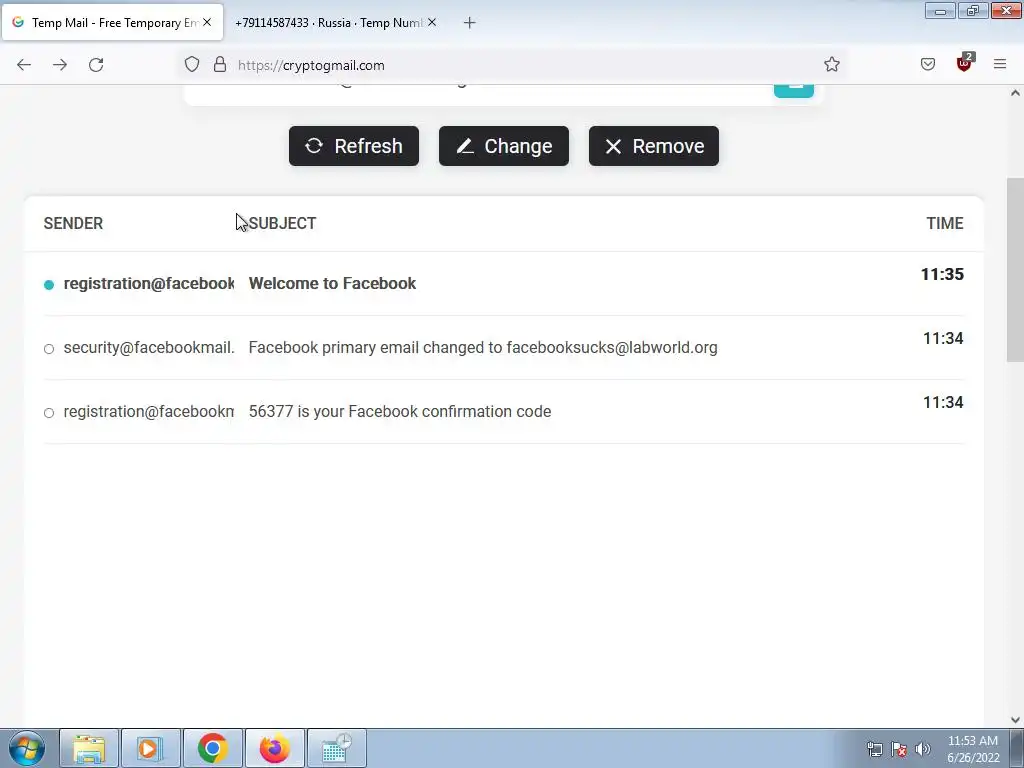Open the Welcome to Facebook email
The width and height of the screenshot is (1024, 768).
pos(504,283)
